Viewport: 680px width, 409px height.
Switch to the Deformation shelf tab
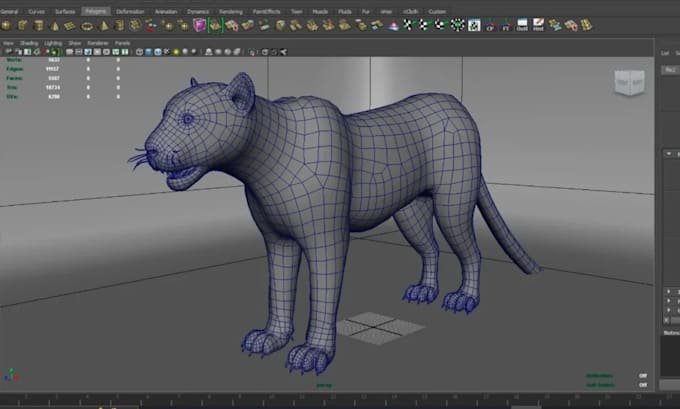click(130, 12)
